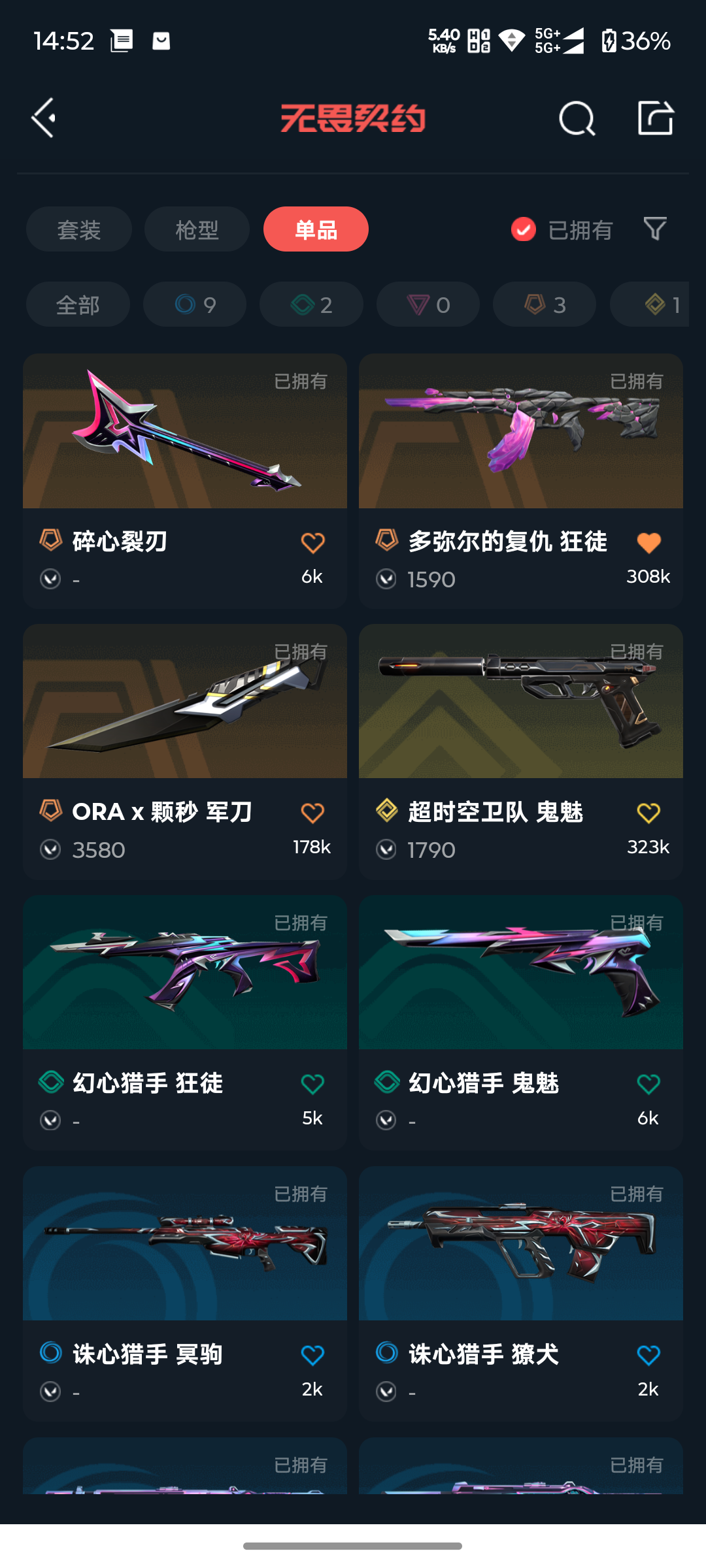Filter by green diamond tier showing 2

311,304
